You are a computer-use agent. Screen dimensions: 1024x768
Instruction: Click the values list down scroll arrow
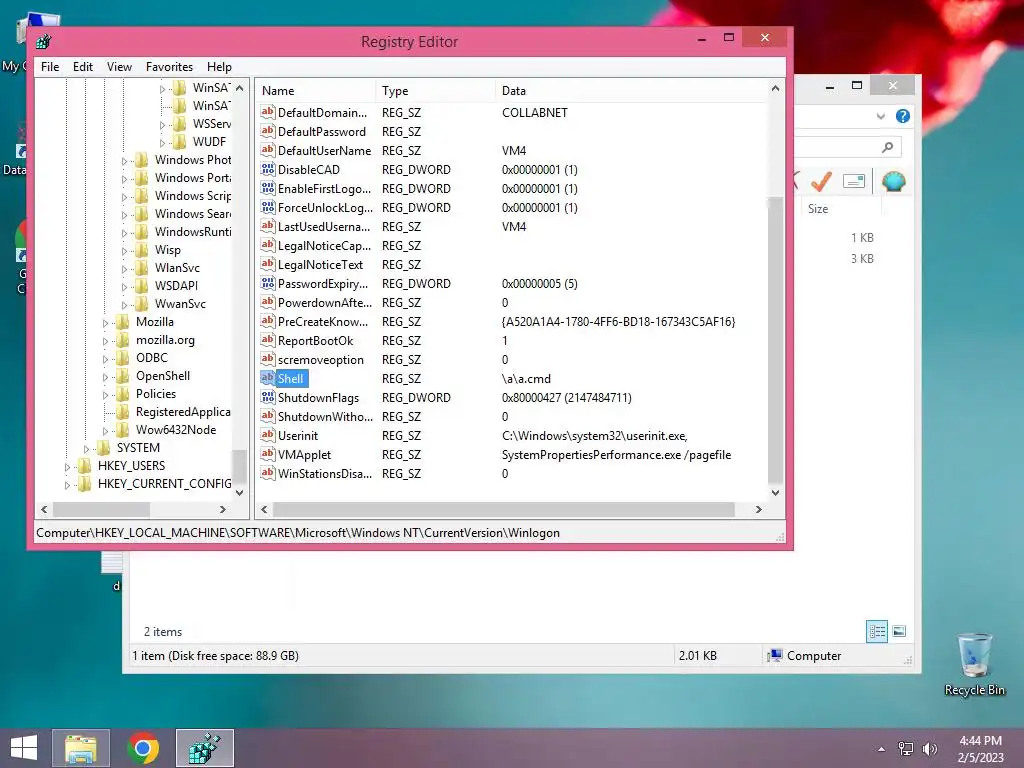[775, 493]
